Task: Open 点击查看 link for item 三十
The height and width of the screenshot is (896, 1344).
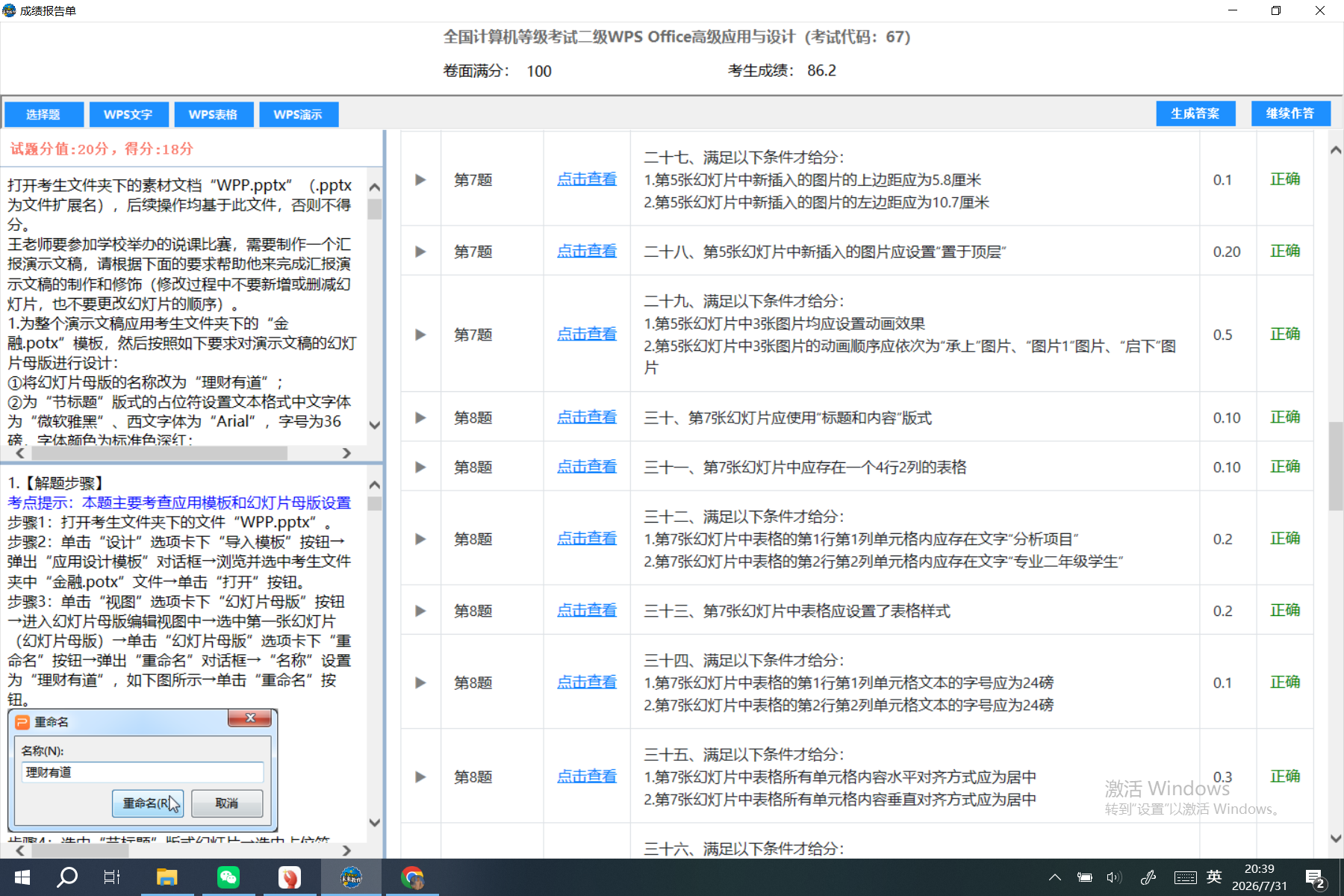Action: pos(587,417)
